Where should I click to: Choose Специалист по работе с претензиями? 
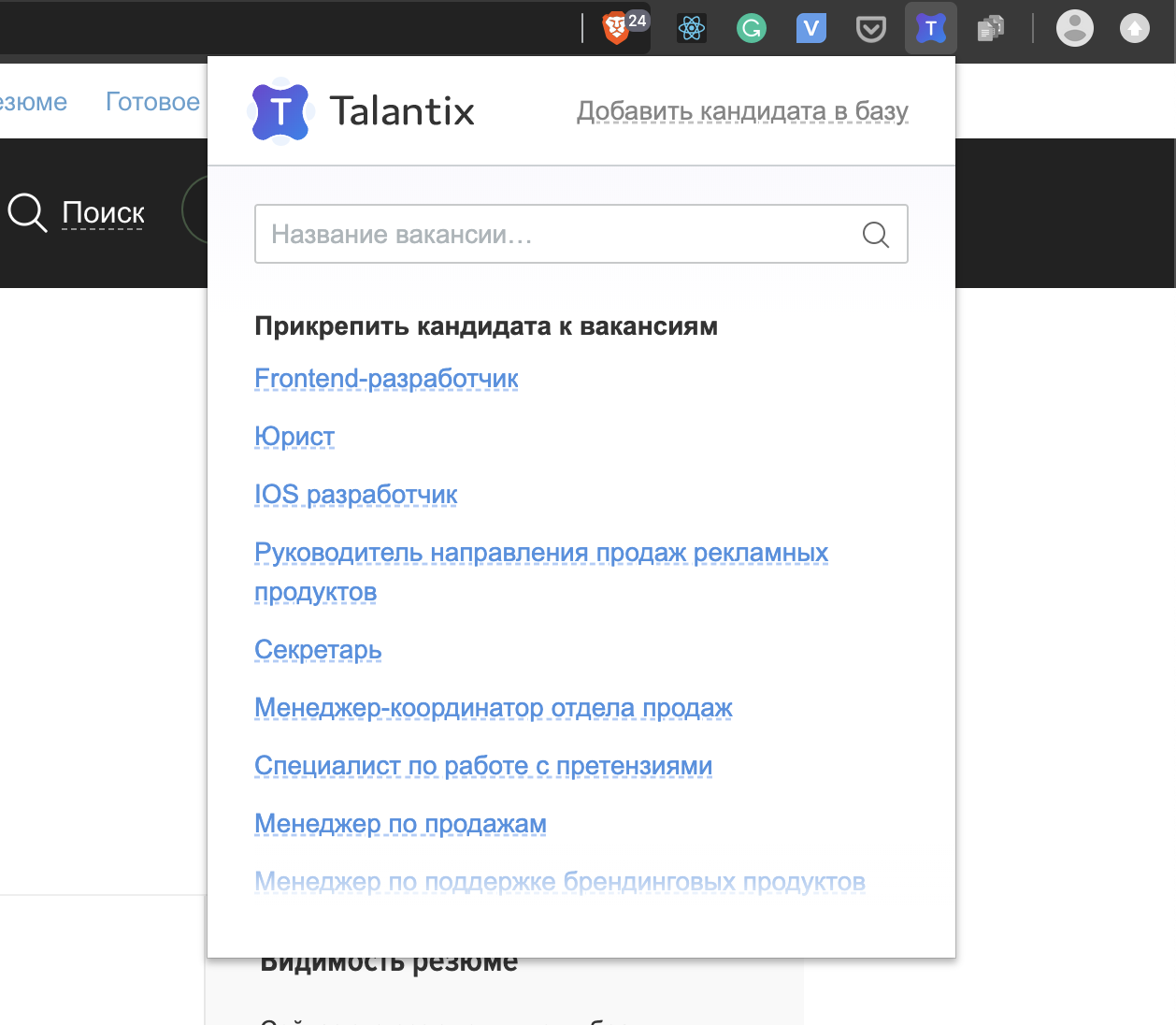(483, 766)
